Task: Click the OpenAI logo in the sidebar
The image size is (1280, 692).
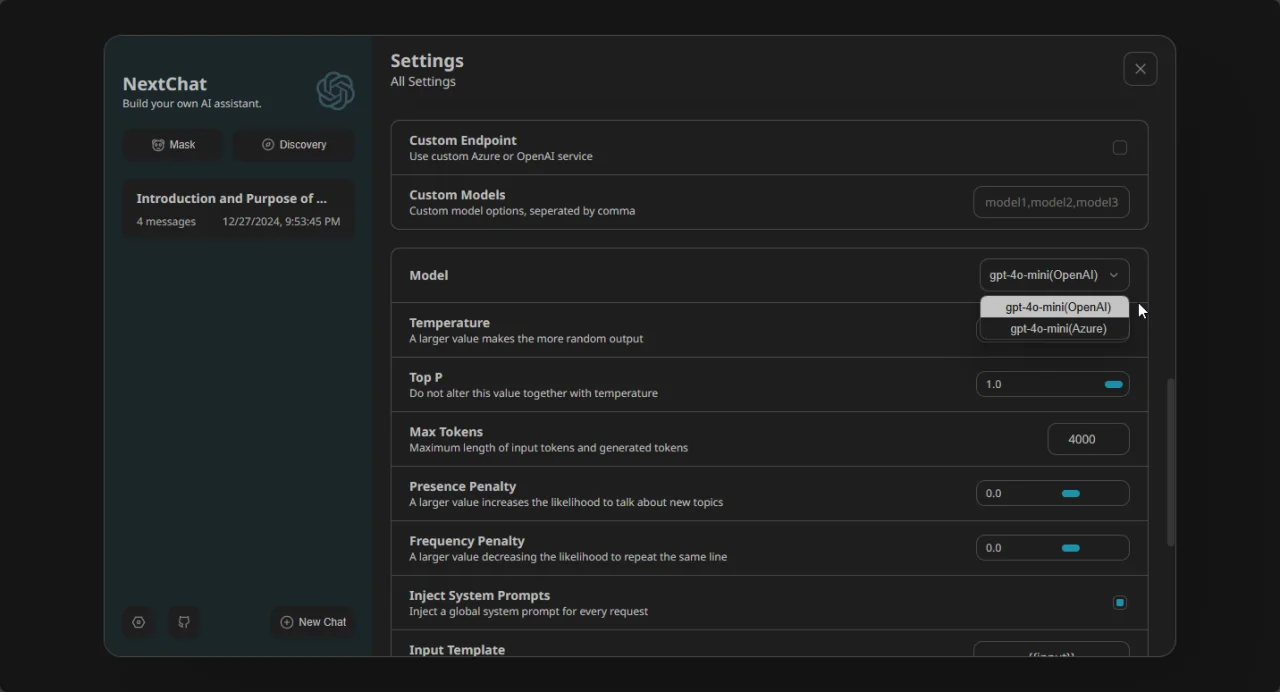Action: point(335,91)
